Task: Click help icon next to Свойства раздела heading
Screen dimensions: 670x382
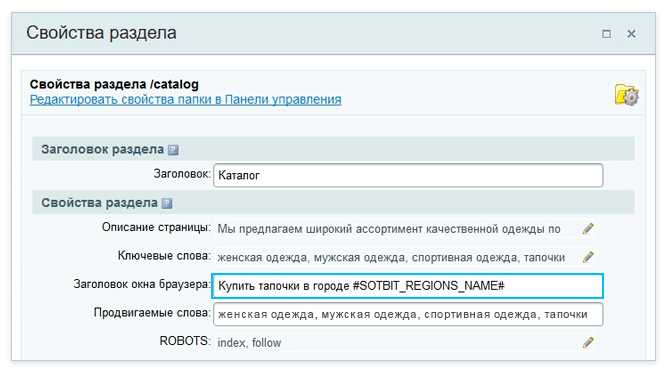Action: click(167, 203)
